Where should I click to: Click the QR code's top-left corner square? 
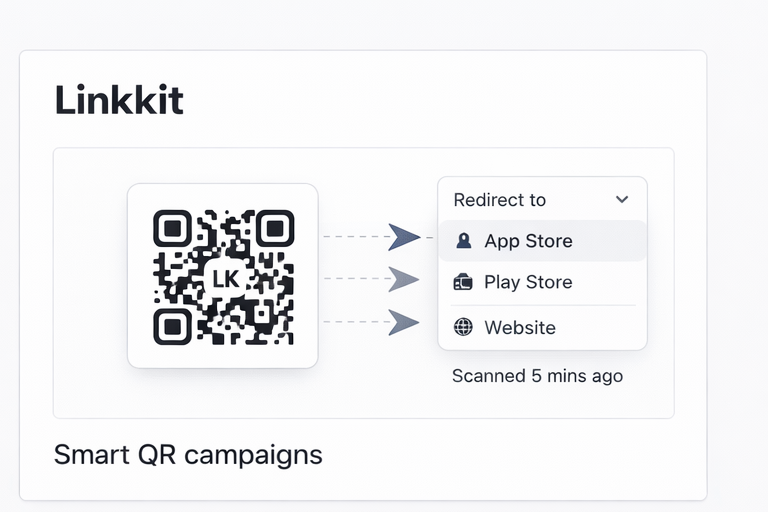coord(173,229)
